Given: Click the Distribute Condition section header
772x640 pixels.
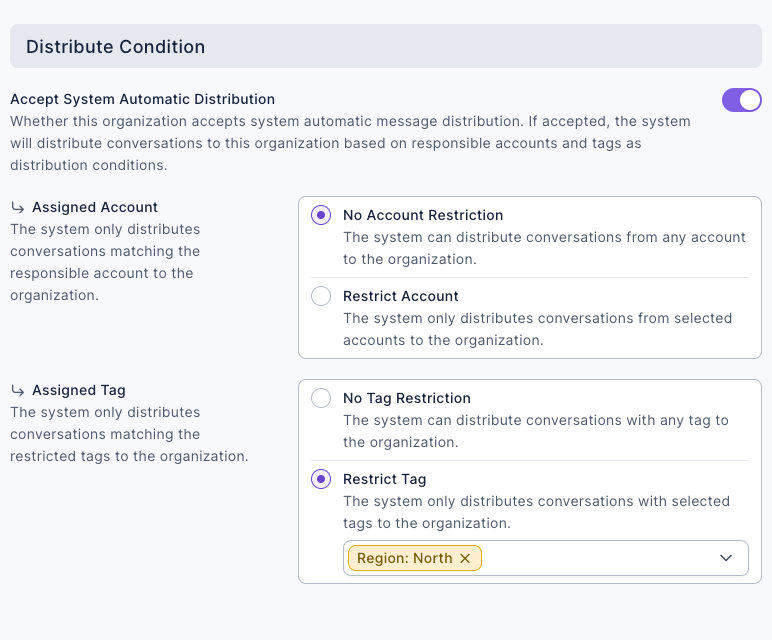Looking at the screenshot, I should [386, 46].
